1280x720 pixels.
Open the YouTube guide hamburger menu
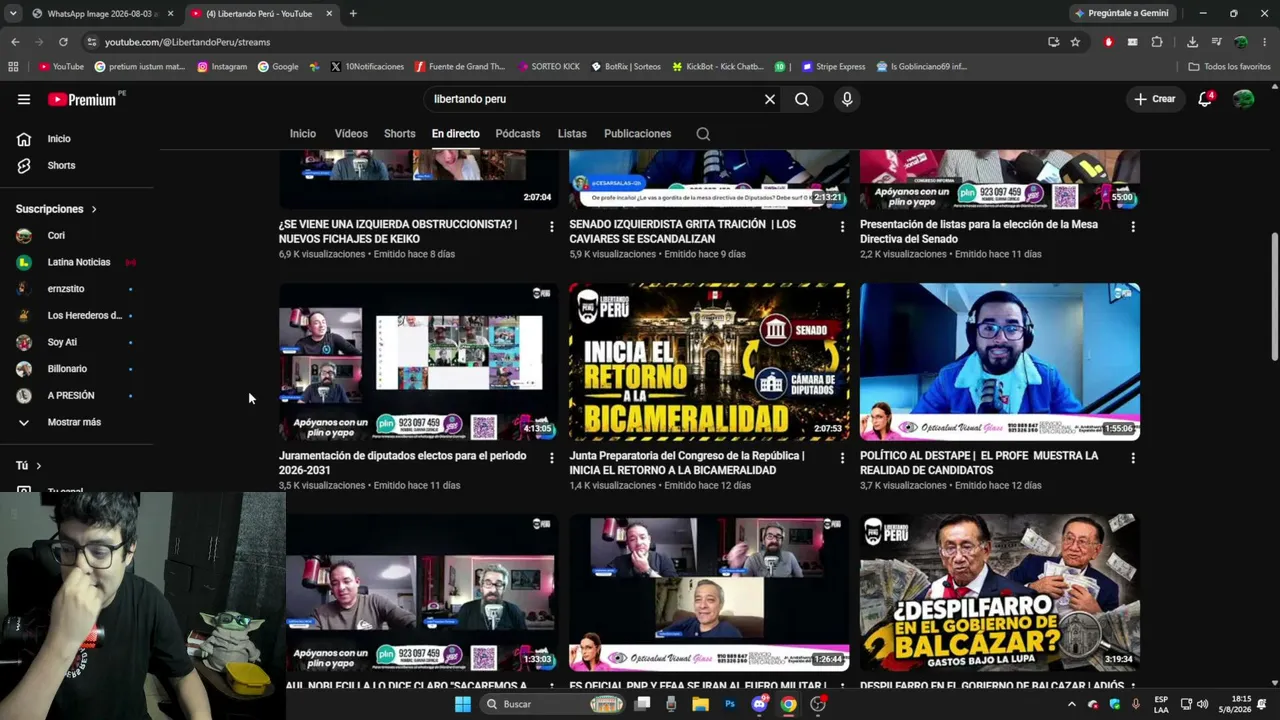tap(24, 99)
